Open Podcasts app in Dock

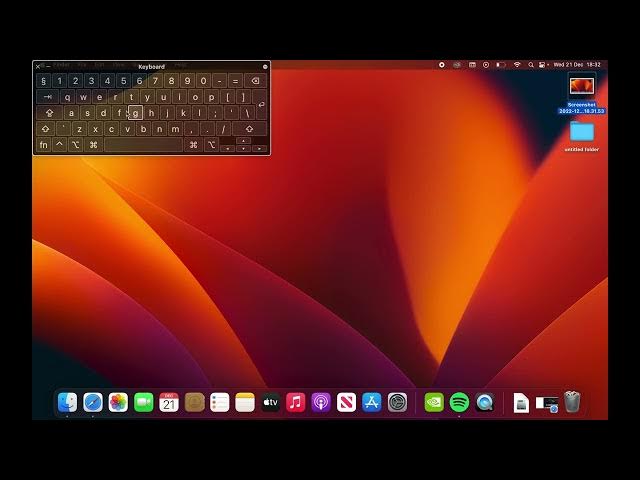tap(321, 402)
